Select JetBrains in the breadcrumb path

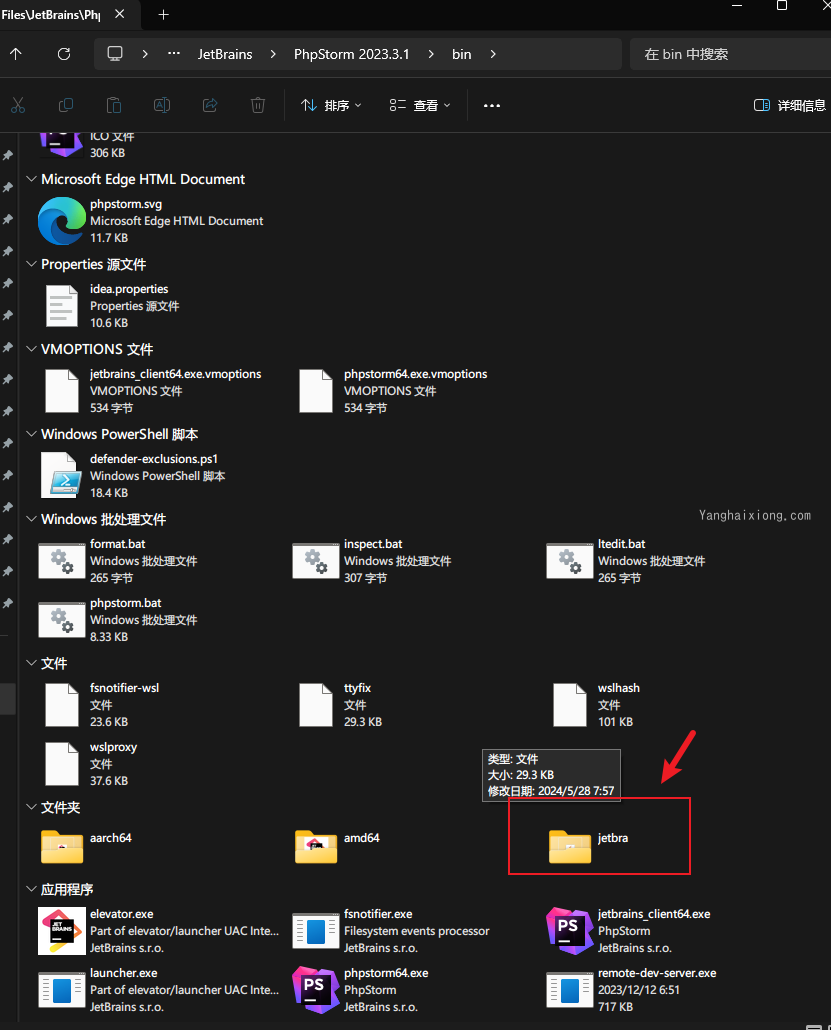[x=225, y=54]
